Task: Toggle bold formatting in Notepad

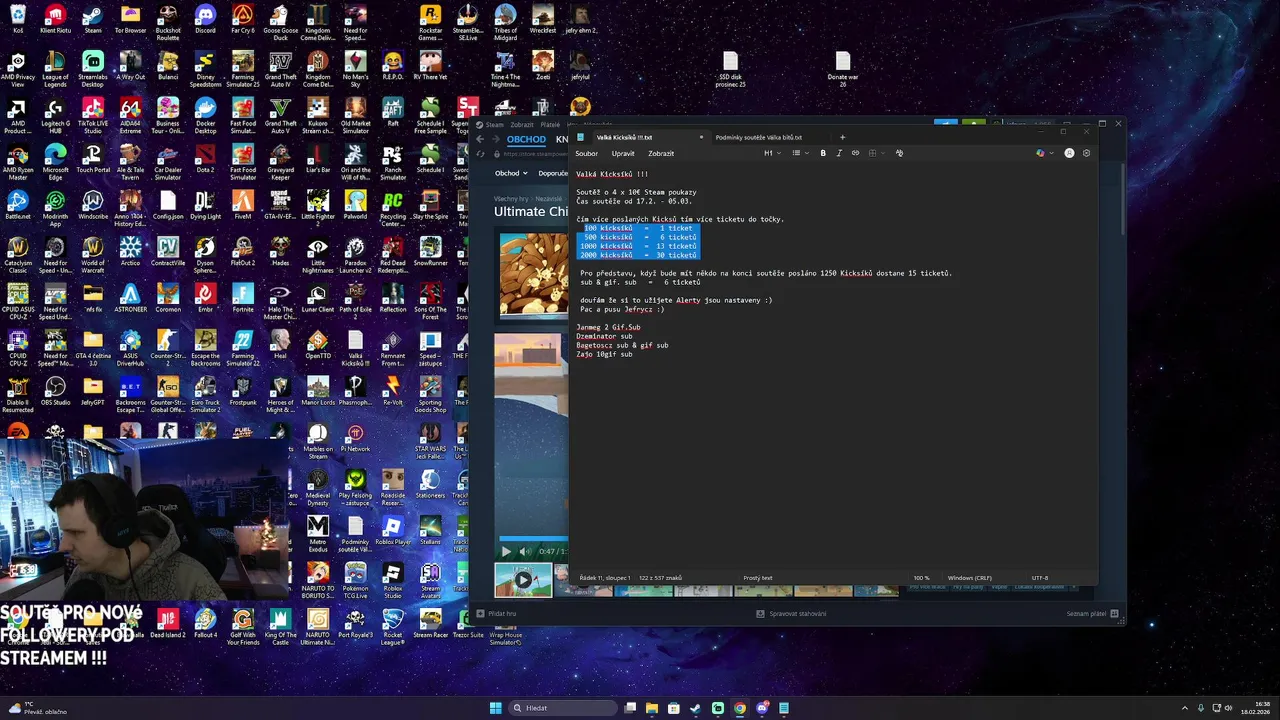Action: [x=823, y=153]
